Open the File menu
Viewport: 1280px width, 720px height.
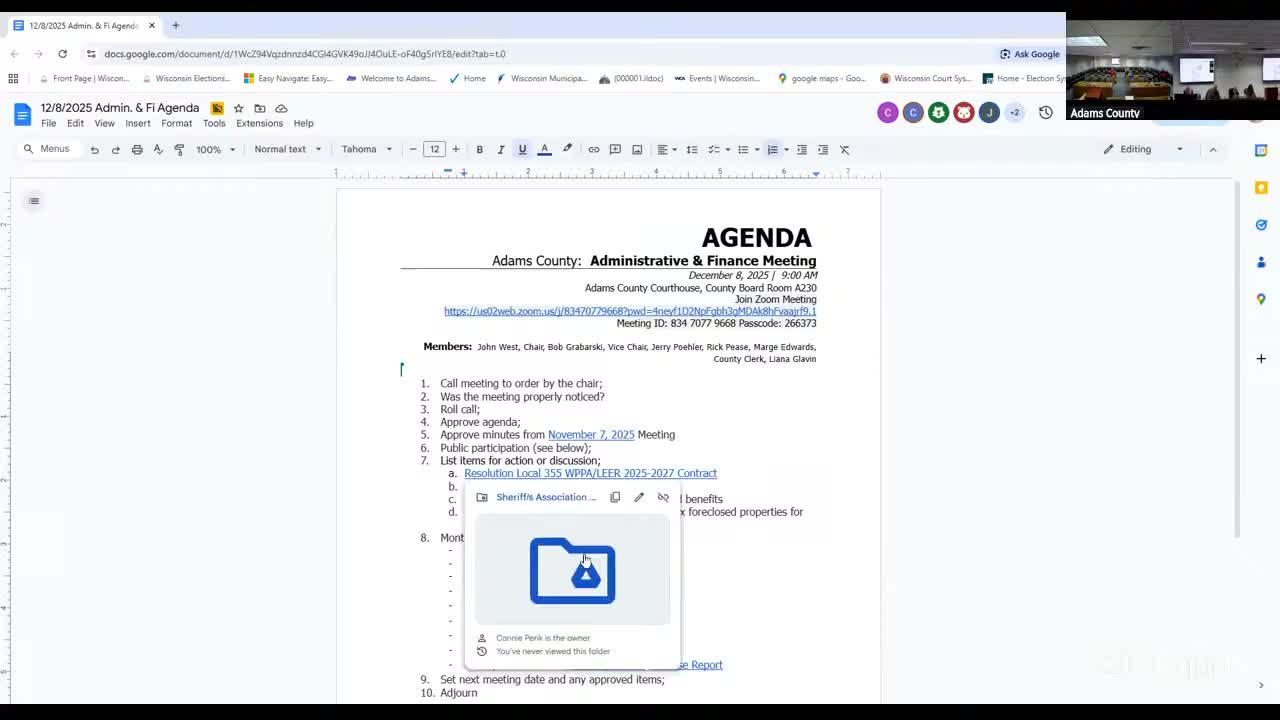[x=48, y=124]
